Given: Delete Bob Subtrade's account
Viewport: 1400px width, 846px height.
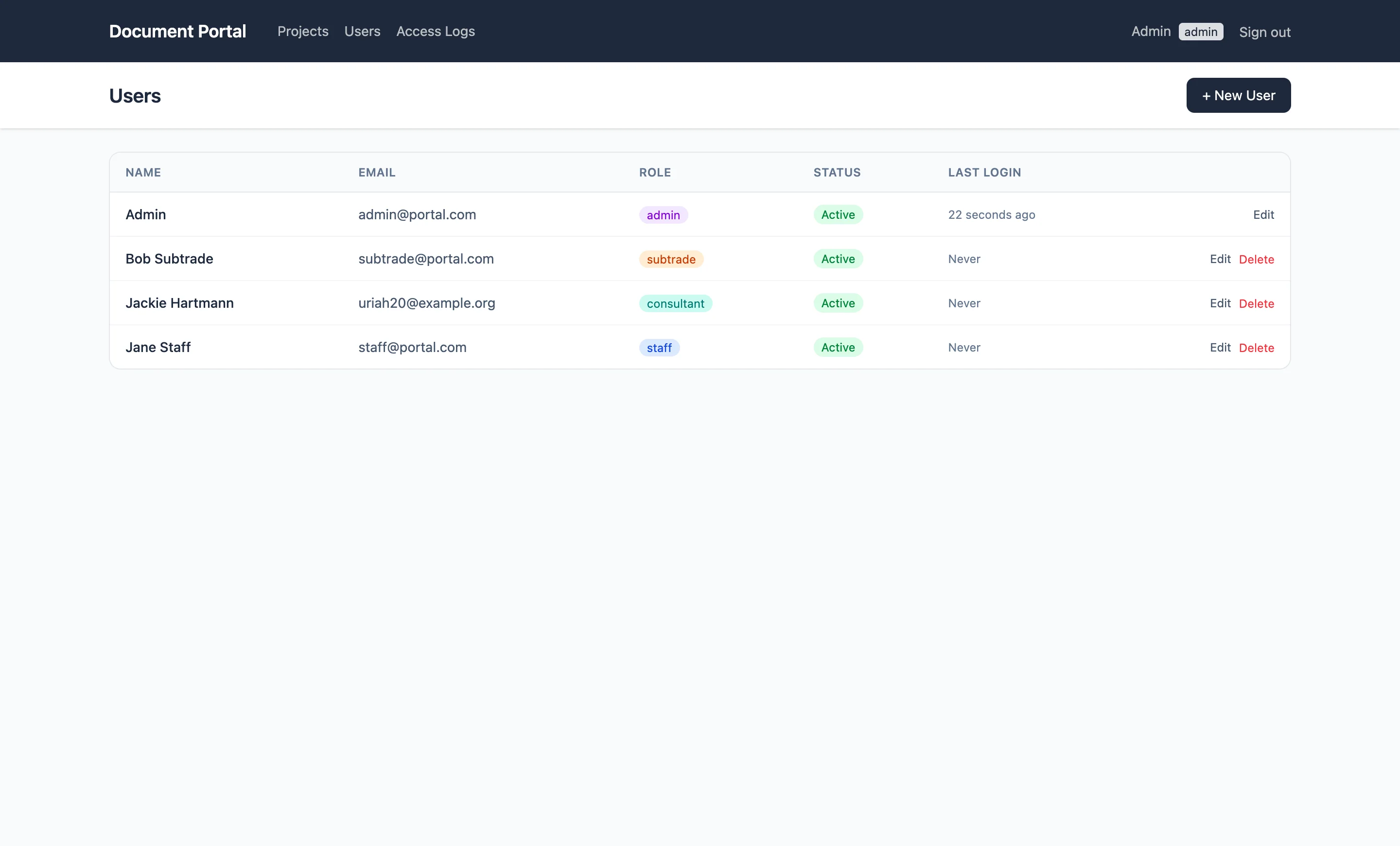Looking at the screenshot, I should [1256, 259].
